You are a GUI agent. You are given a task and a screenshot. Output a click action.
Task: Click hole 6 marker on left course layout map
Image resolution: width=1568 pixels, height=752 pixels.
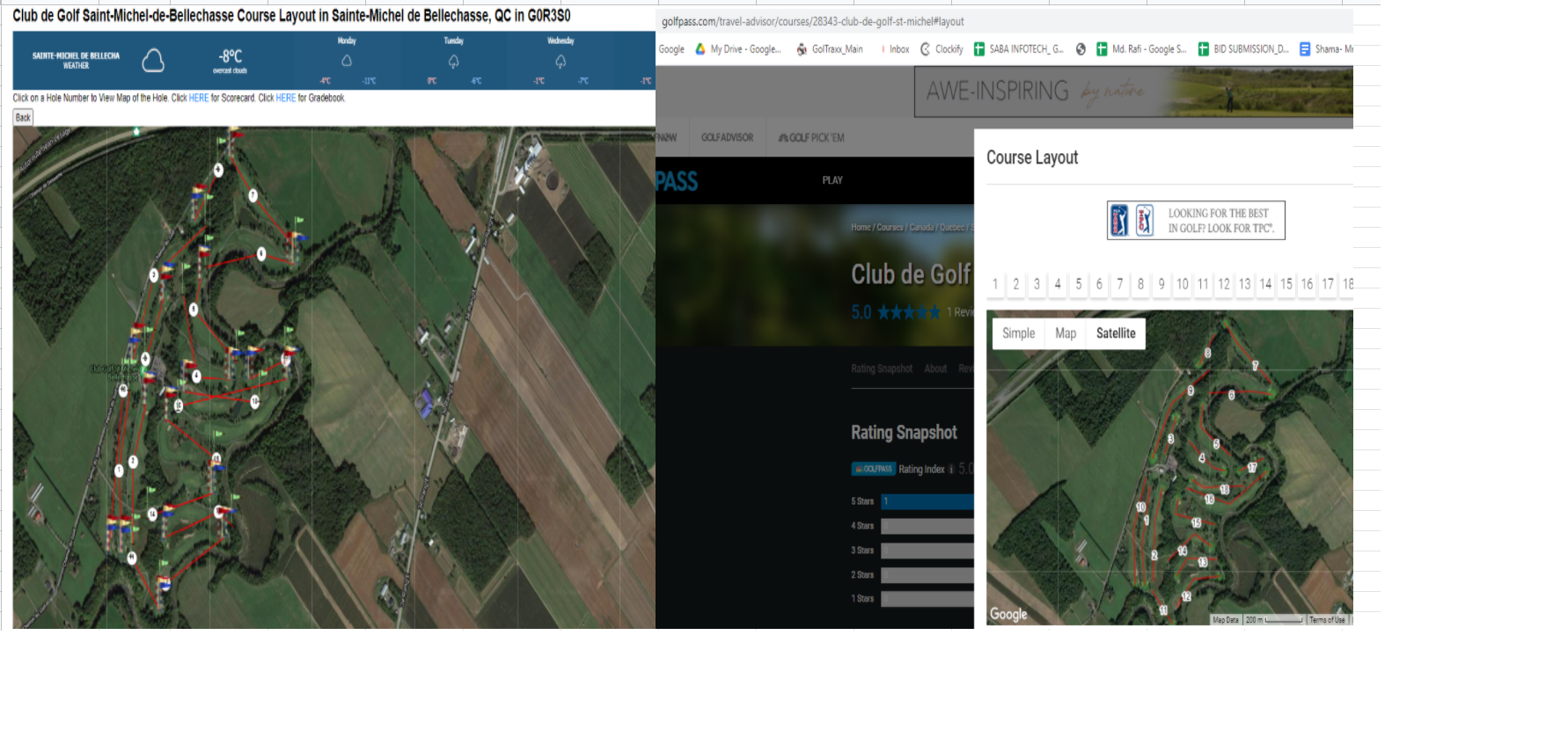click(x=261, y=254)
